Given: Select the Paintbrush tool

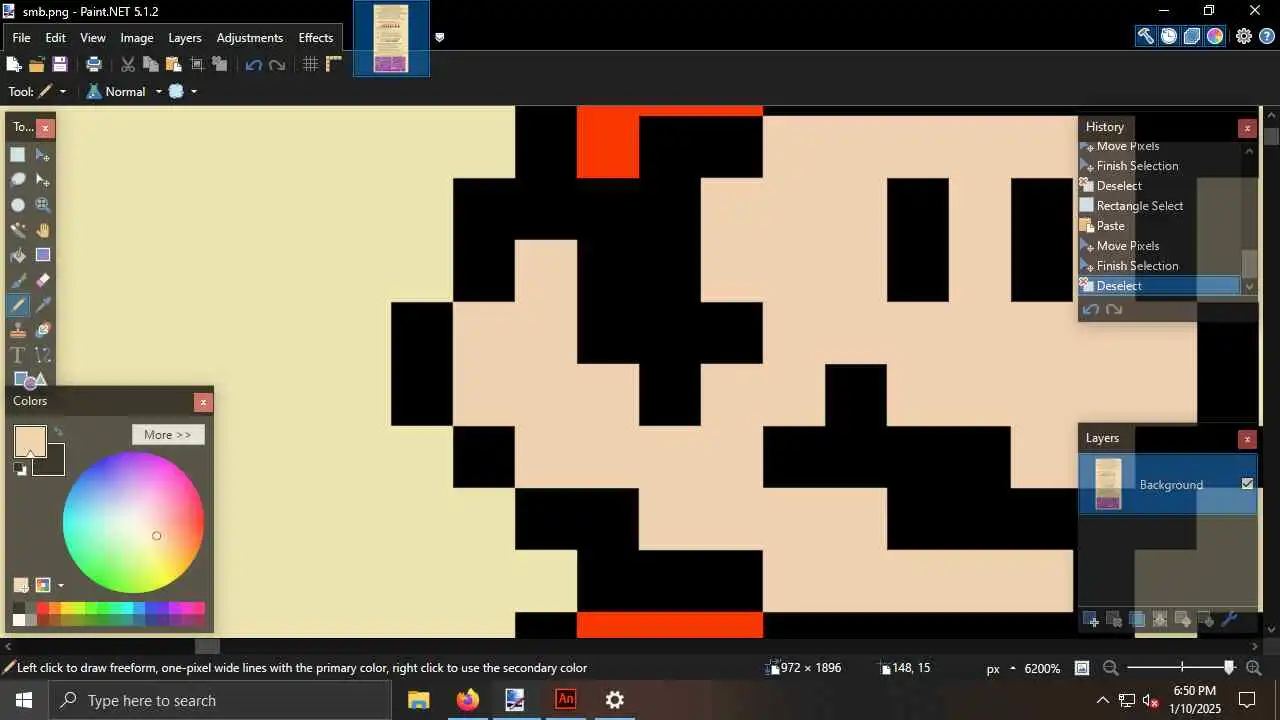Looking at the screenshot, I should pyautogui.click(x=18, y=280).
